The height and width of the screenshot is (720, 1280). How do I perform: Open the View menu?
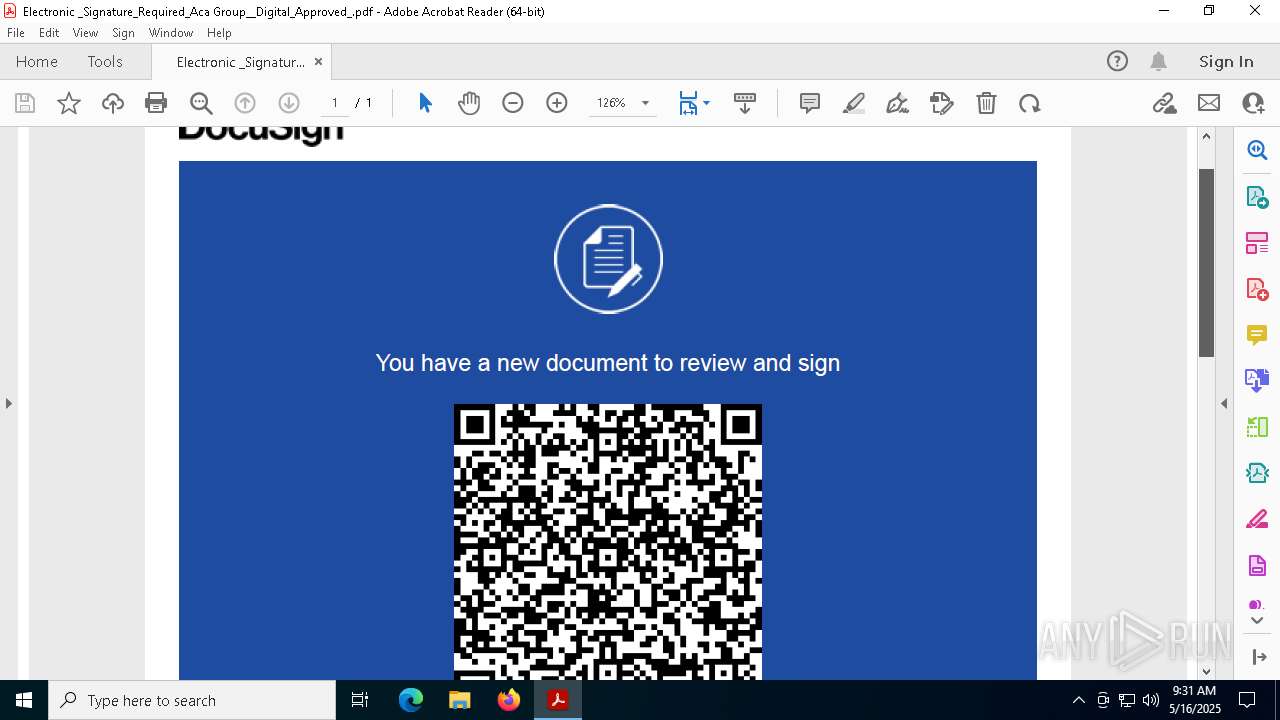(x=85, y=33)
